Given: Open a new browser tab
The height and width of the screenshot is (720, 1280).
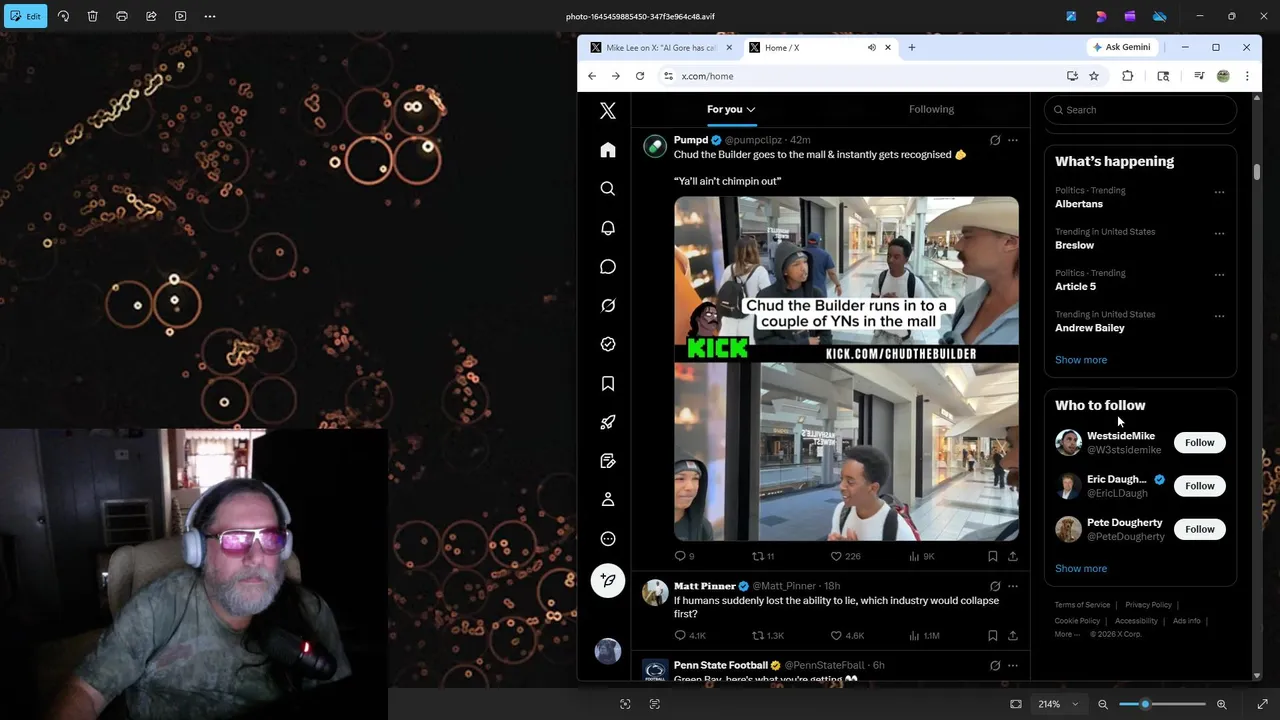Looking at the screenshot, I should point(911,47).
